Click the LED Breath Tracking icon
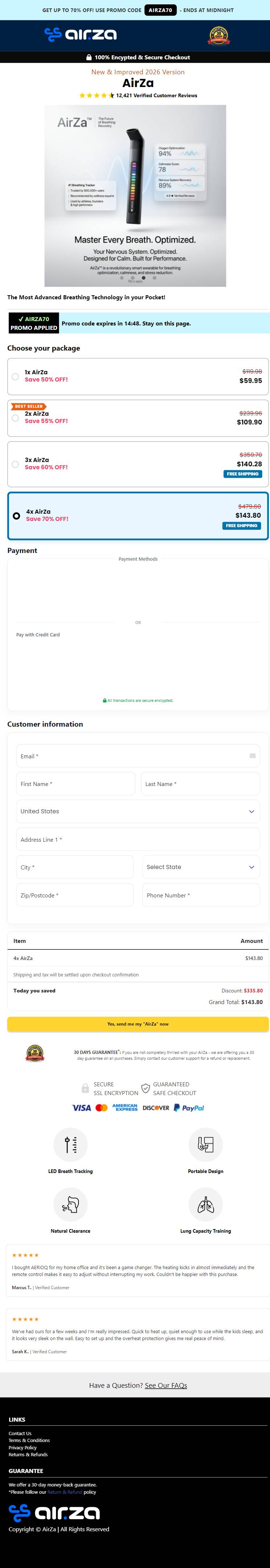The width and height of the screenshot is (270, 1568). [70, 1144]
